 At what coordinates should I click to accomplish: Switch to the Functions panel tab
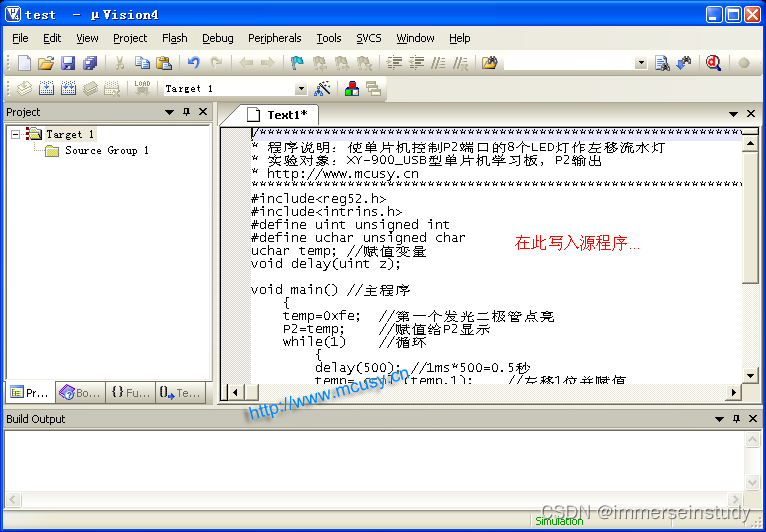[x=131, y=392]
